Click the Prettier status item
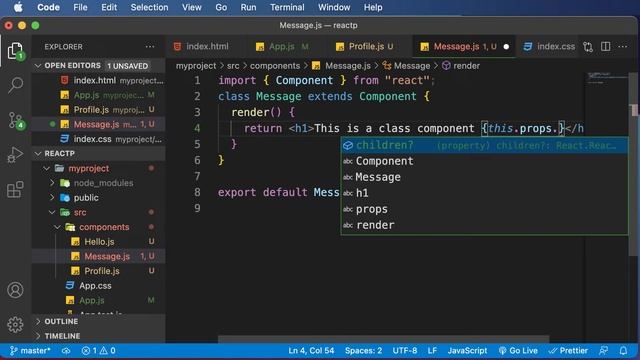Image resolution: width=640 pixels, height=360 pixels. pos(568,351)
